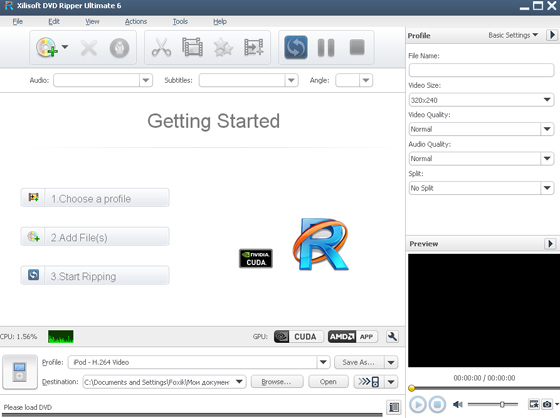Toggle NVIDIA CUDA GPU acceleration

tap(299, 337)
